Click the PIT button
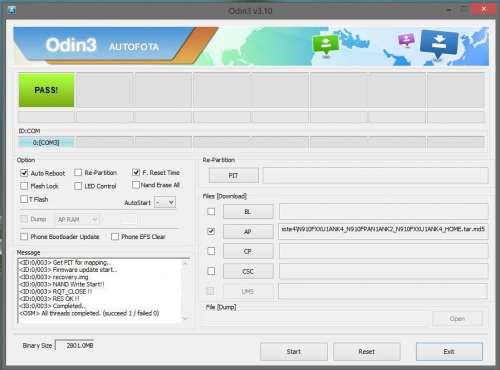 coord(233,176)
